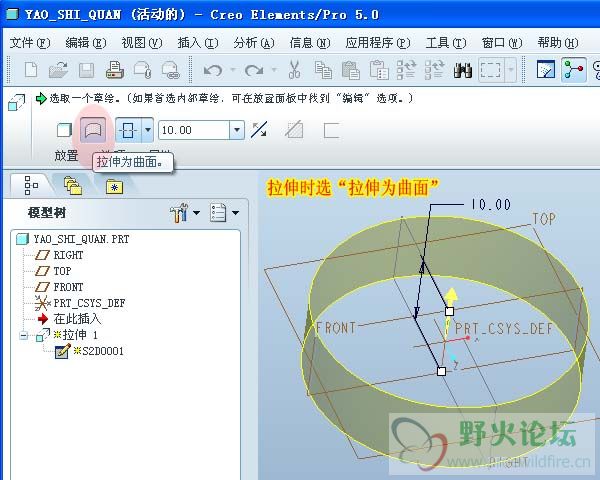This screenshot has height=480, width=600.
Task: Open the 文件(F) menu
Action: 30,42
